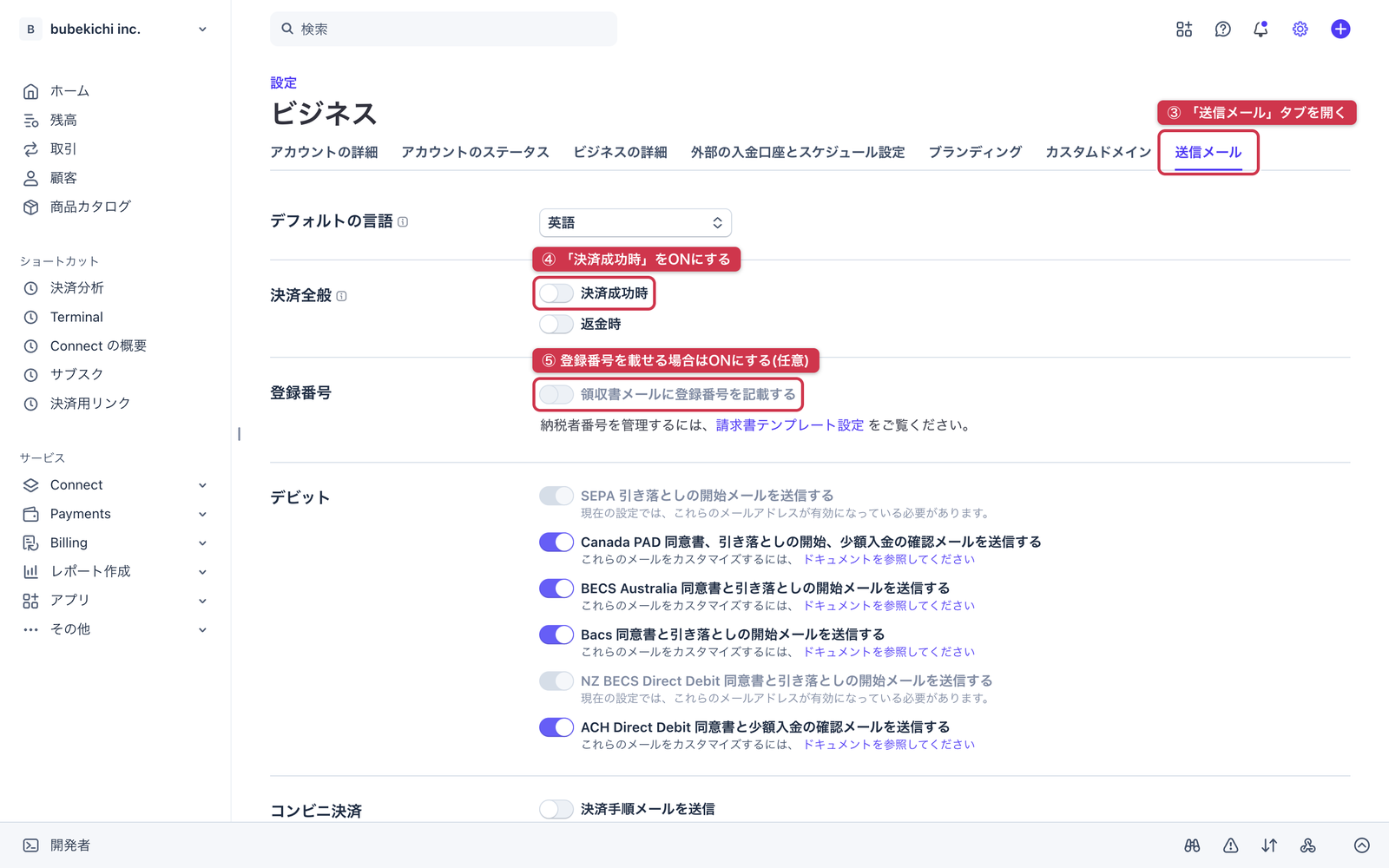Viewport: 1389px width, 868px height.
Task: Switch to 外部の入金口座とスケジュール設定 tab
Action: coord(798,152)
